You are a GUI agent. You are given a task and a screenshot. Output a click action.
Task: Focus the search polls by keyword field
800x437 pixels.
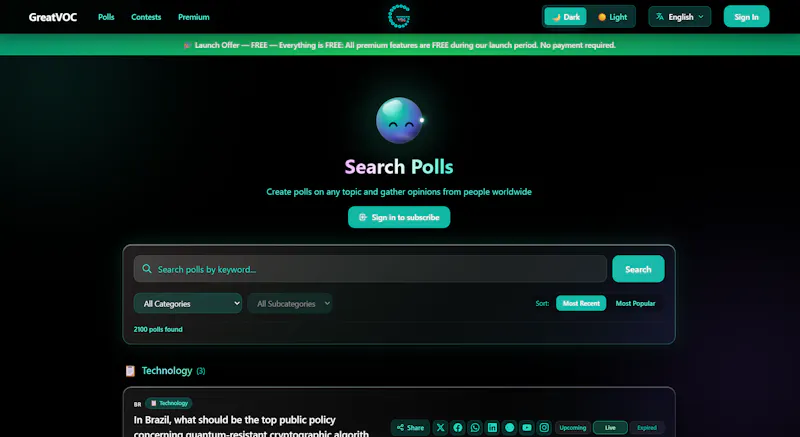tap(370, 269)
